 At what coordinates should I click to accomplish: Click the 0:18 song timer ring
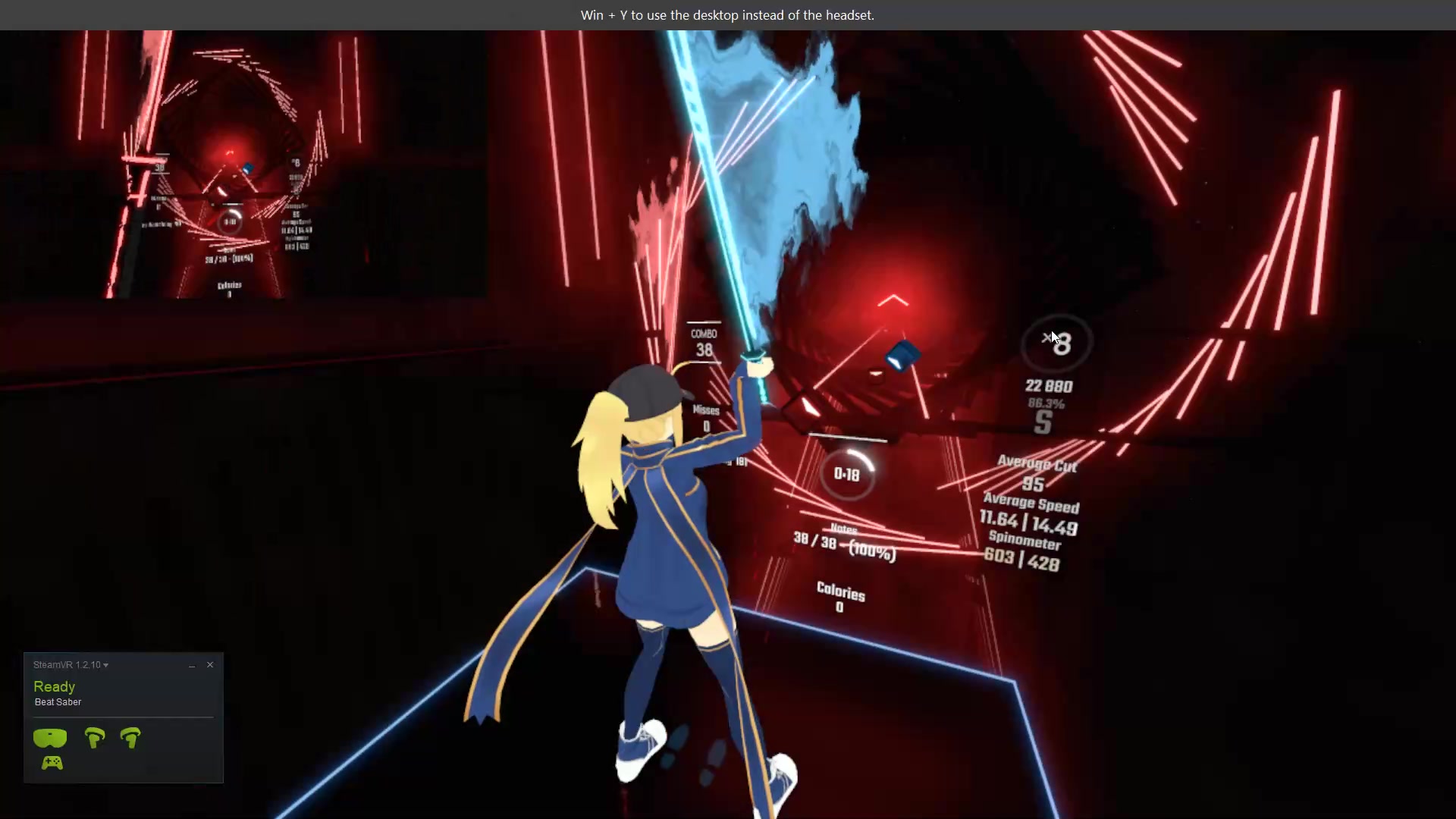[x=847, y=474]
